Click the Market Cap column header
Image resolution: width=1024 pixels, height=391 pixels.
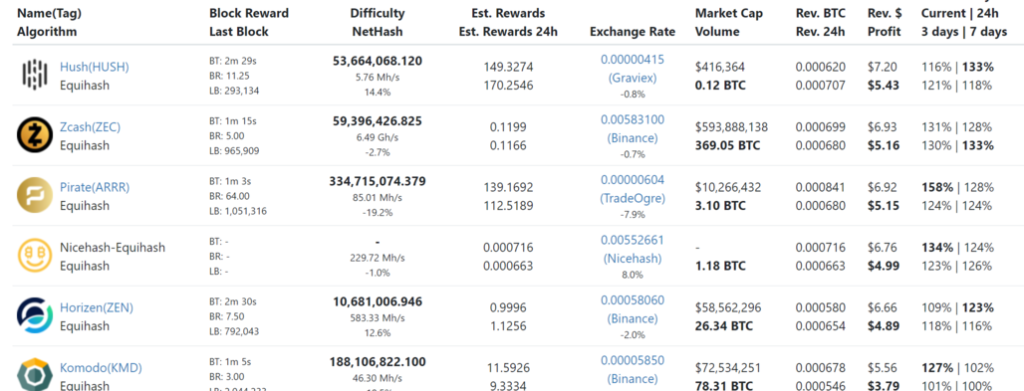(x=729, y=13)
